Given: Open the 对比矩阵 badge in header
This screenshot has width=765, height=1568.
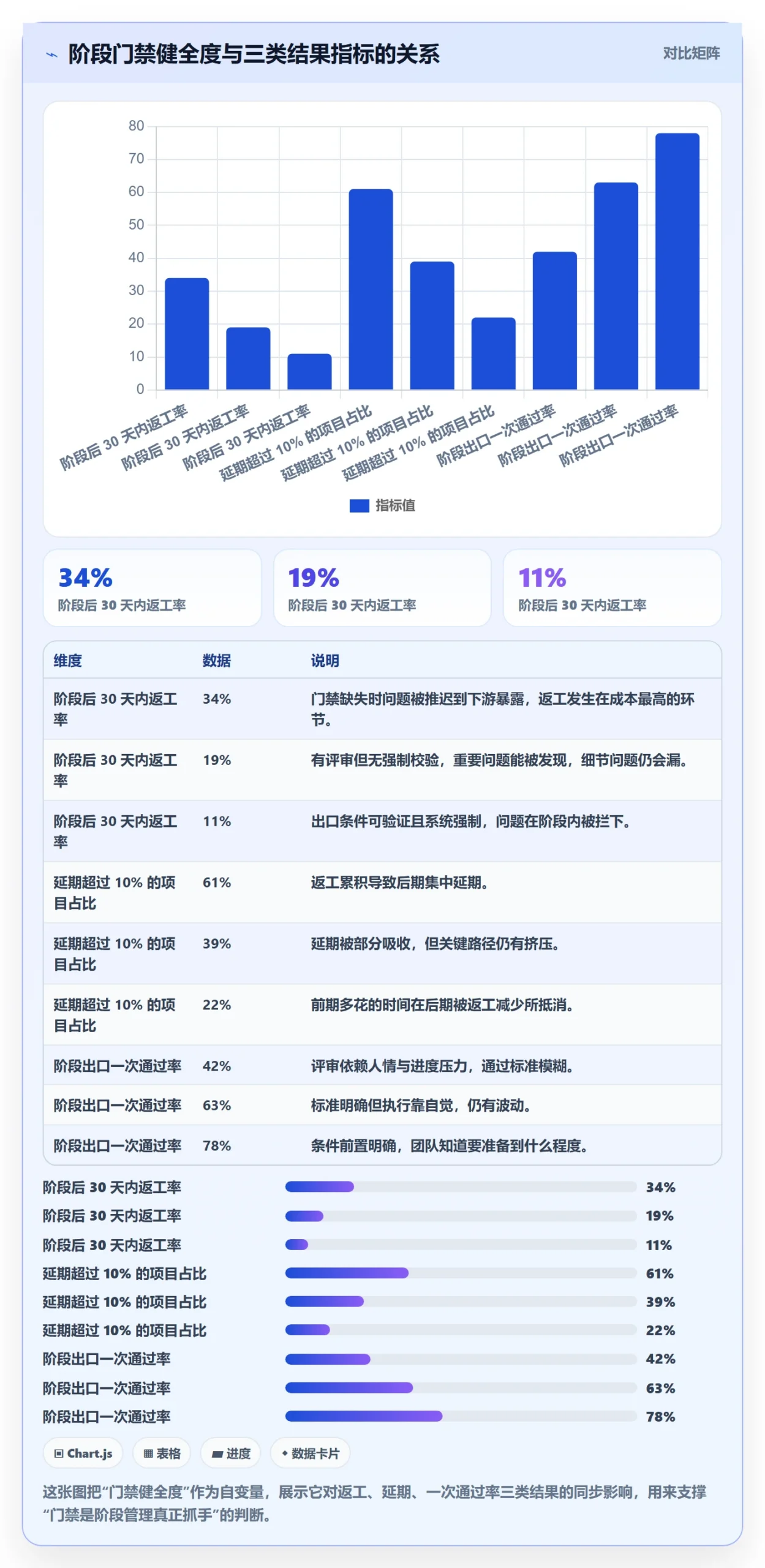Looking at the screenshot, I should click(x=691, y=53).
